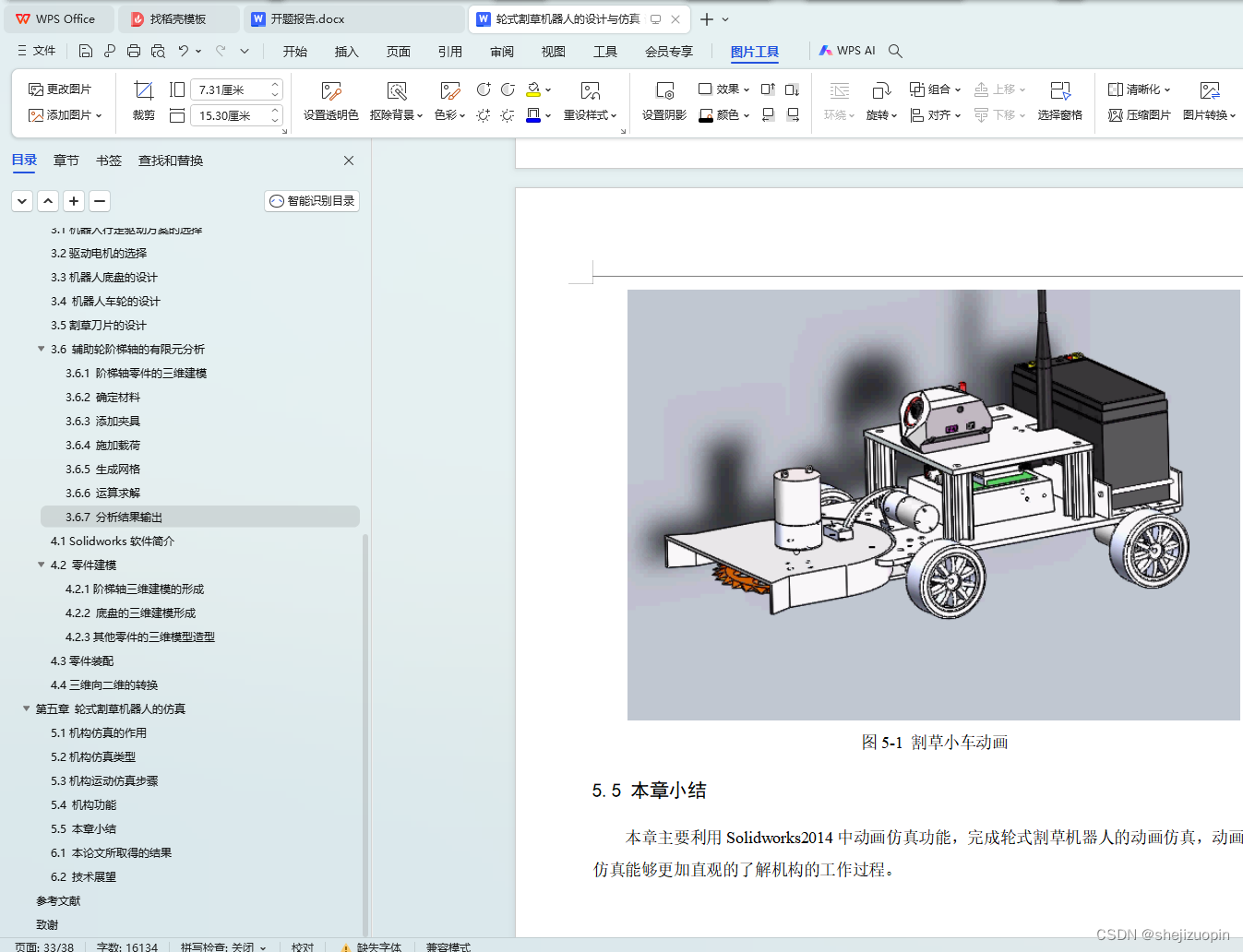This screenshot has height=952, width=1243.
Task: Click the Save icon in quick toolbar
Action: coord(85,52)
